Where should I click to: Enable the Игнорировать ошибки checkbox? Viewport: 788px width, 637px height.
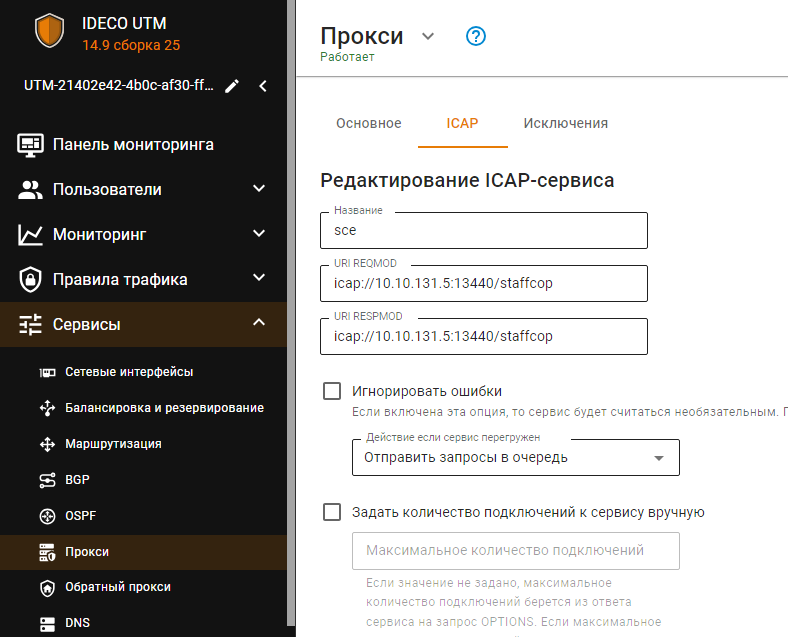[332, 391]
